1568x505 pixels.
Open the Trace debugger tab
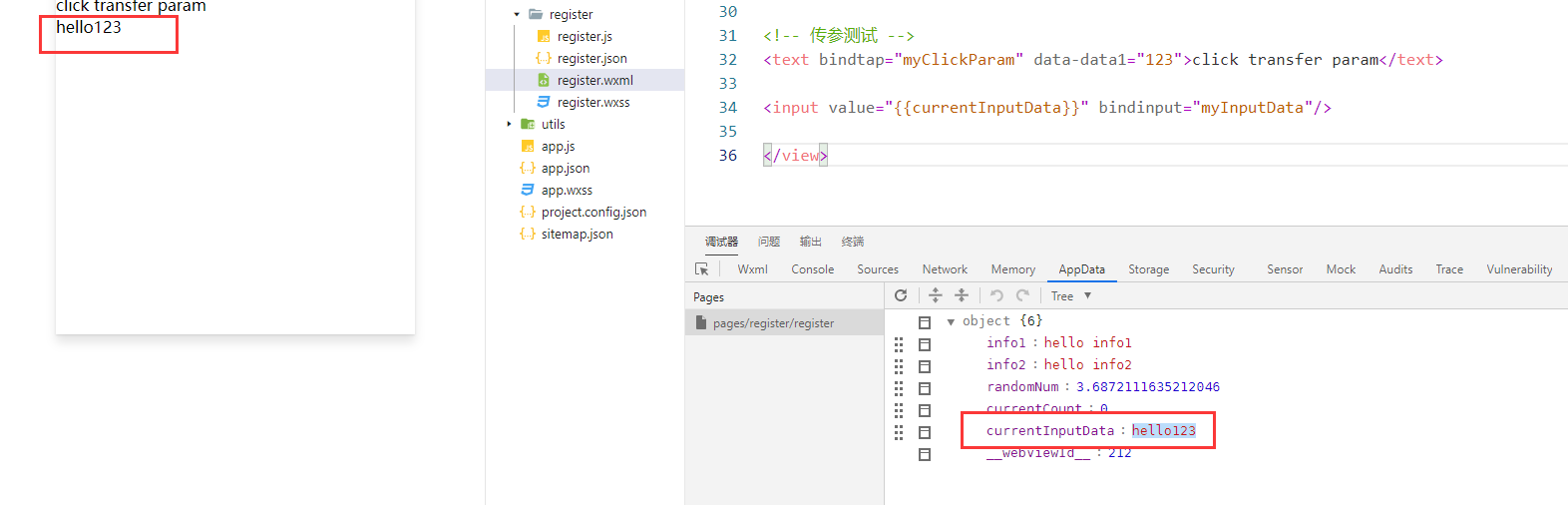click(1449, 269)
